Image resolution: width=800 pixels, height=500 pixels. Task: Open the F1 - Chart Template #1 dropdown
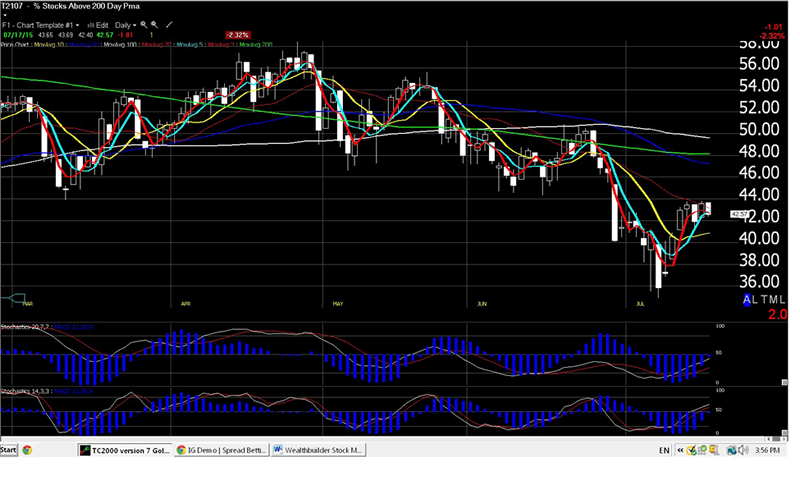click(x=41, y=25)
